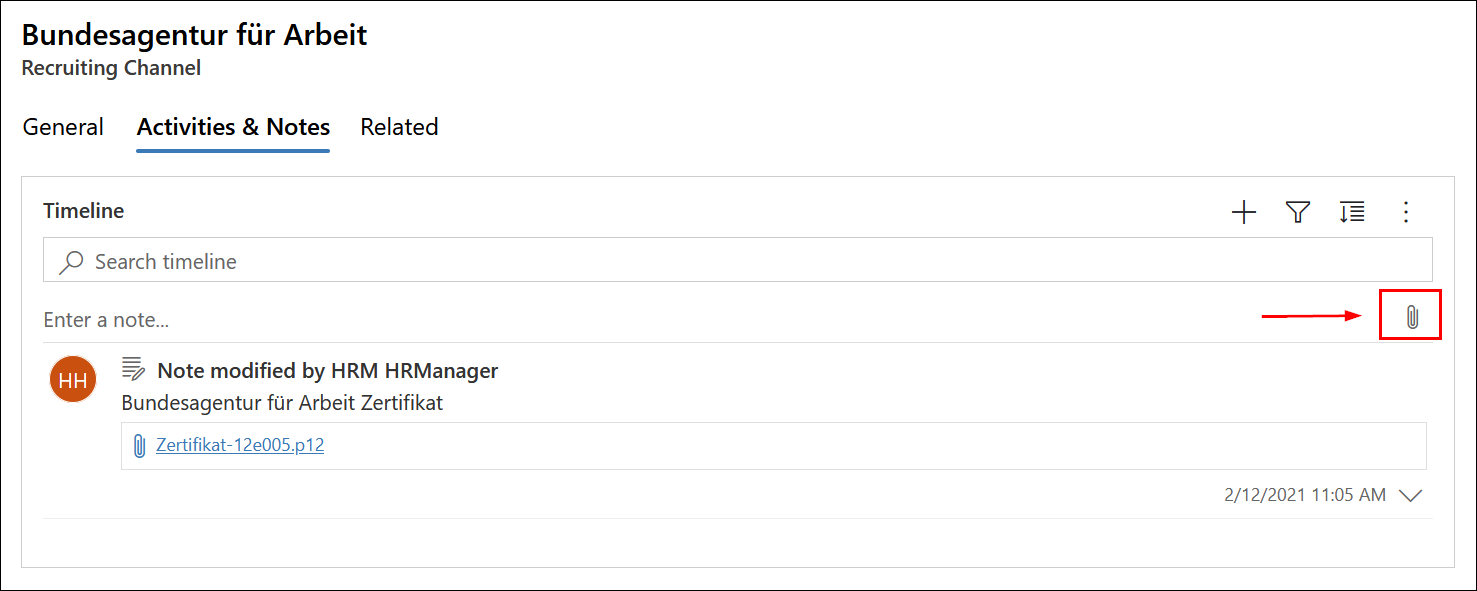This screenshot has width=1477, height=591.
Task: Download the Zertifikat-12e005.p12 attachment
Action: 240,445
